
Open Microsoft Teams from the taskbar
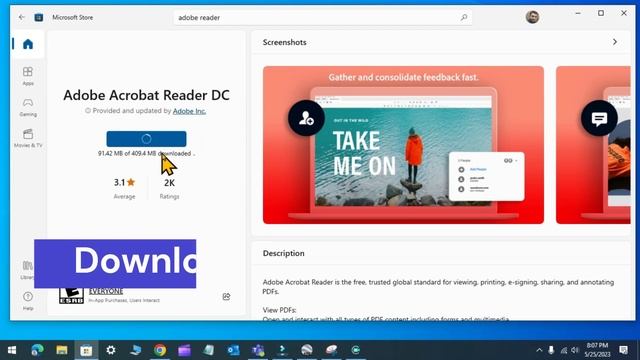click(x=258, y=350)
